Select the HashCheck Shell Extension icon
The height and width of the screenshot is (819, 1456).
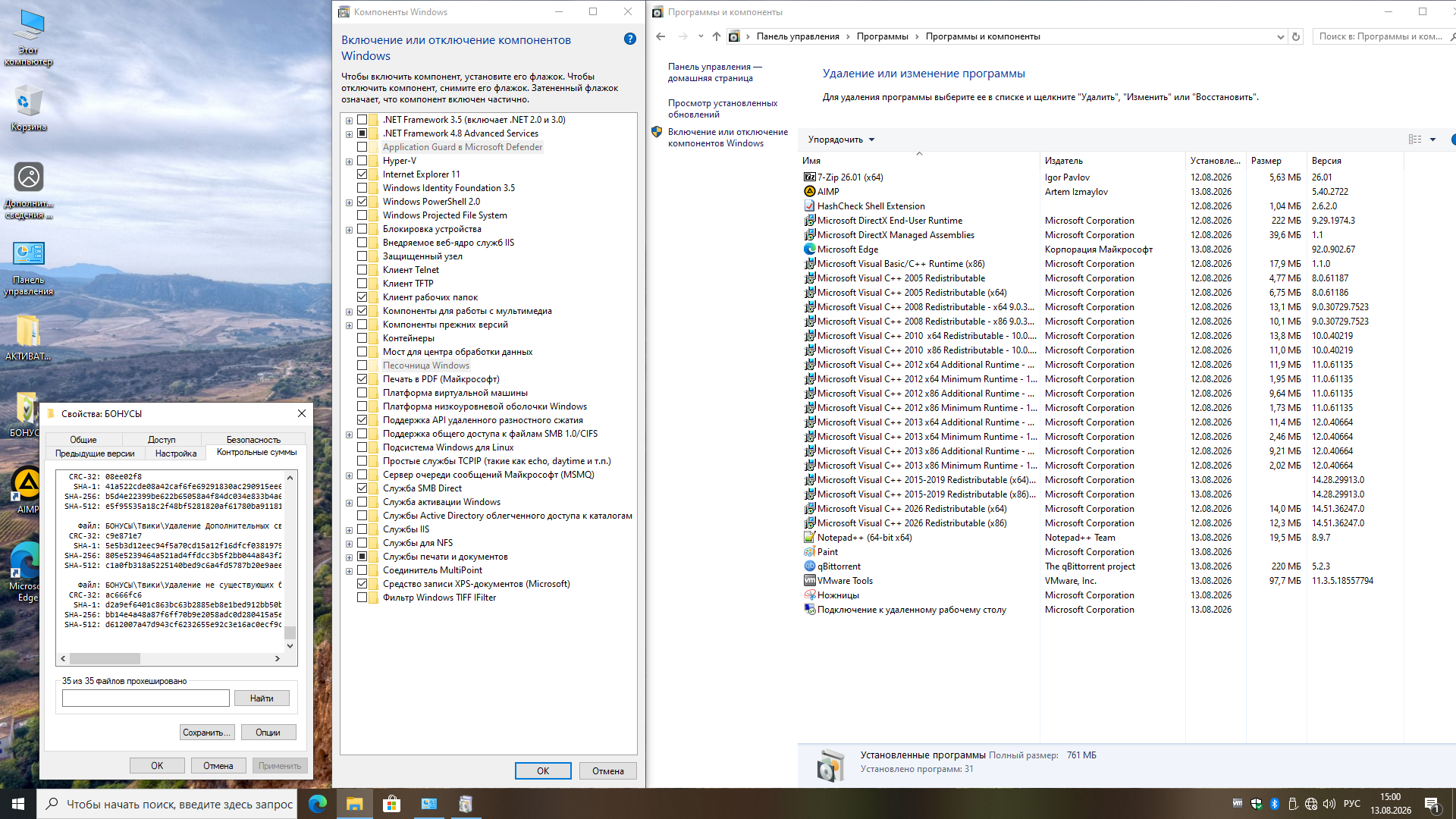[x=809, y=206]
